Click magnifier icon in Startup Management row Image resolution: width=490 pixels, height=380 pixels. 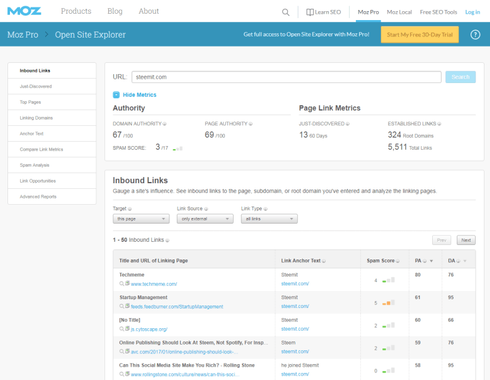[122, 306]
